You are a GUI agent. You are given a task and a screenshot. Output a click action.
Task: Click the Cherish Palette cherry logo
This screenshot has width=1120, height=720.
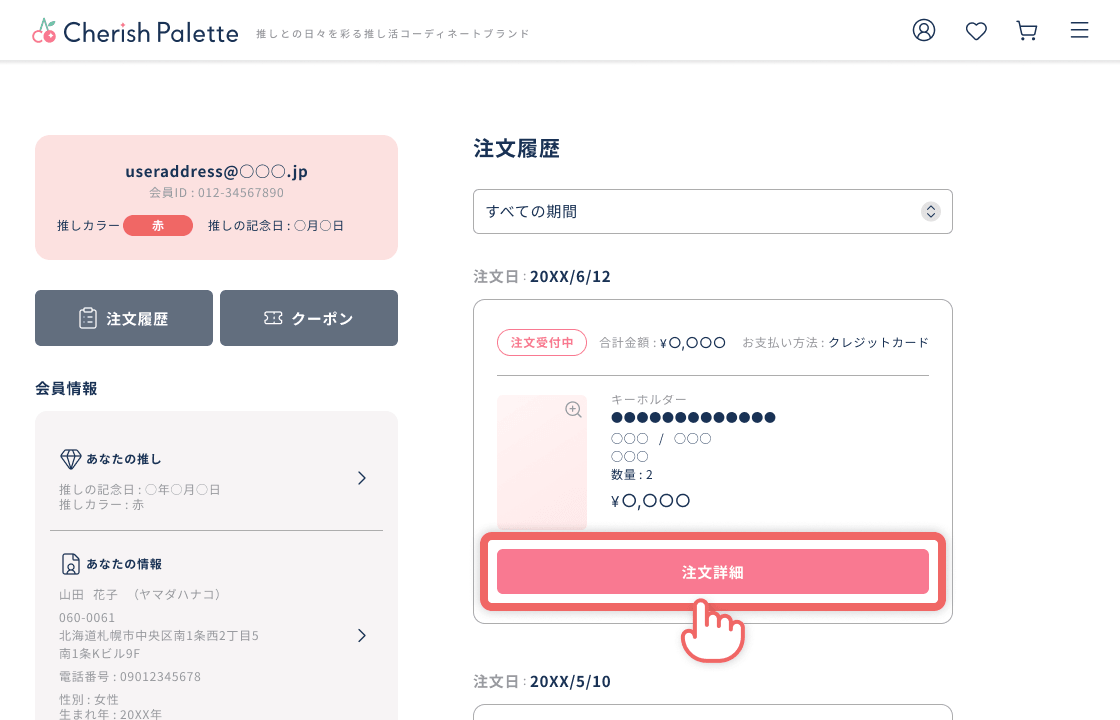(44, 31)
